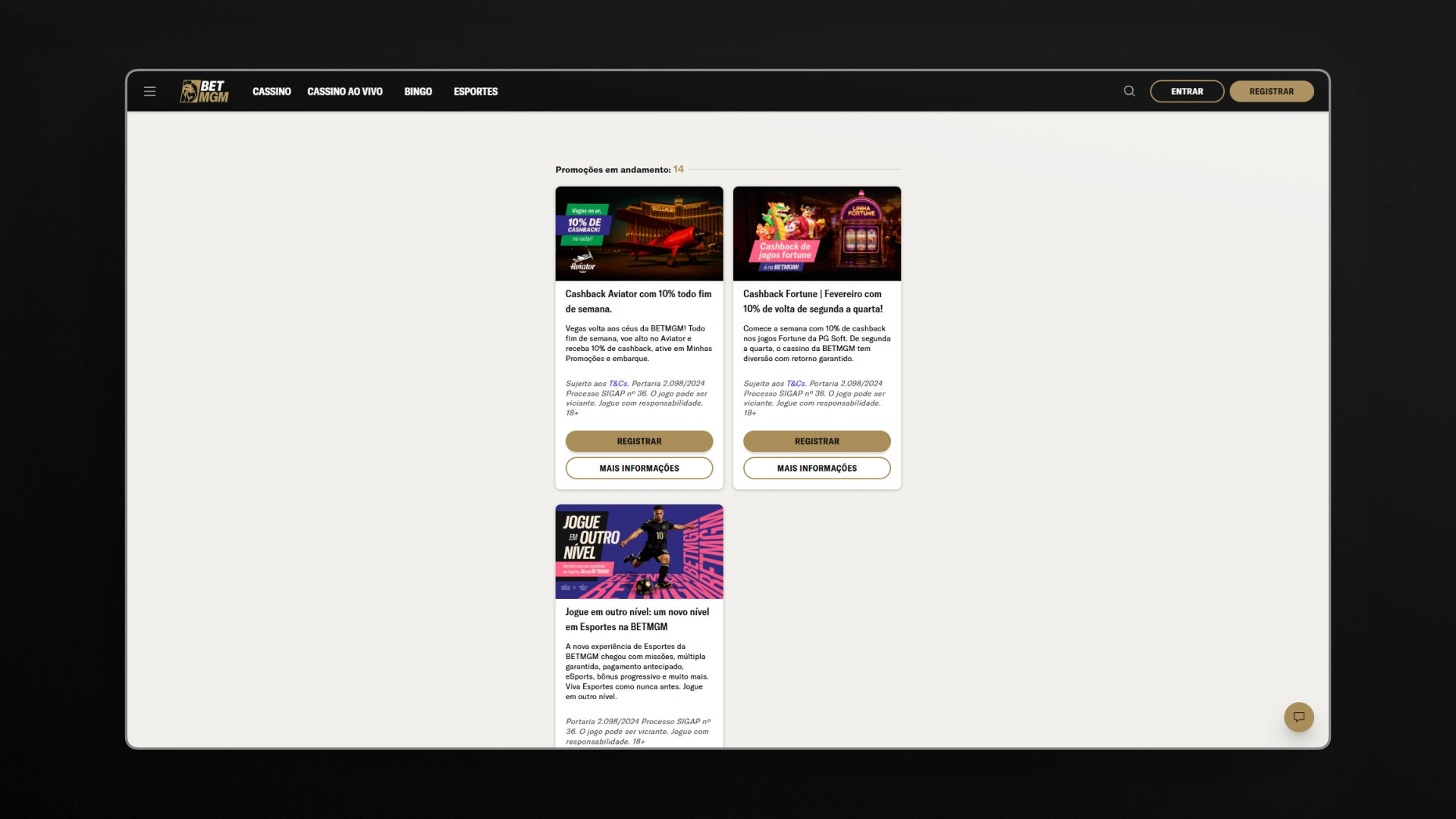Open Mais Informações for Cashback Aviator

pyautogui.click(x=639, y=468)
